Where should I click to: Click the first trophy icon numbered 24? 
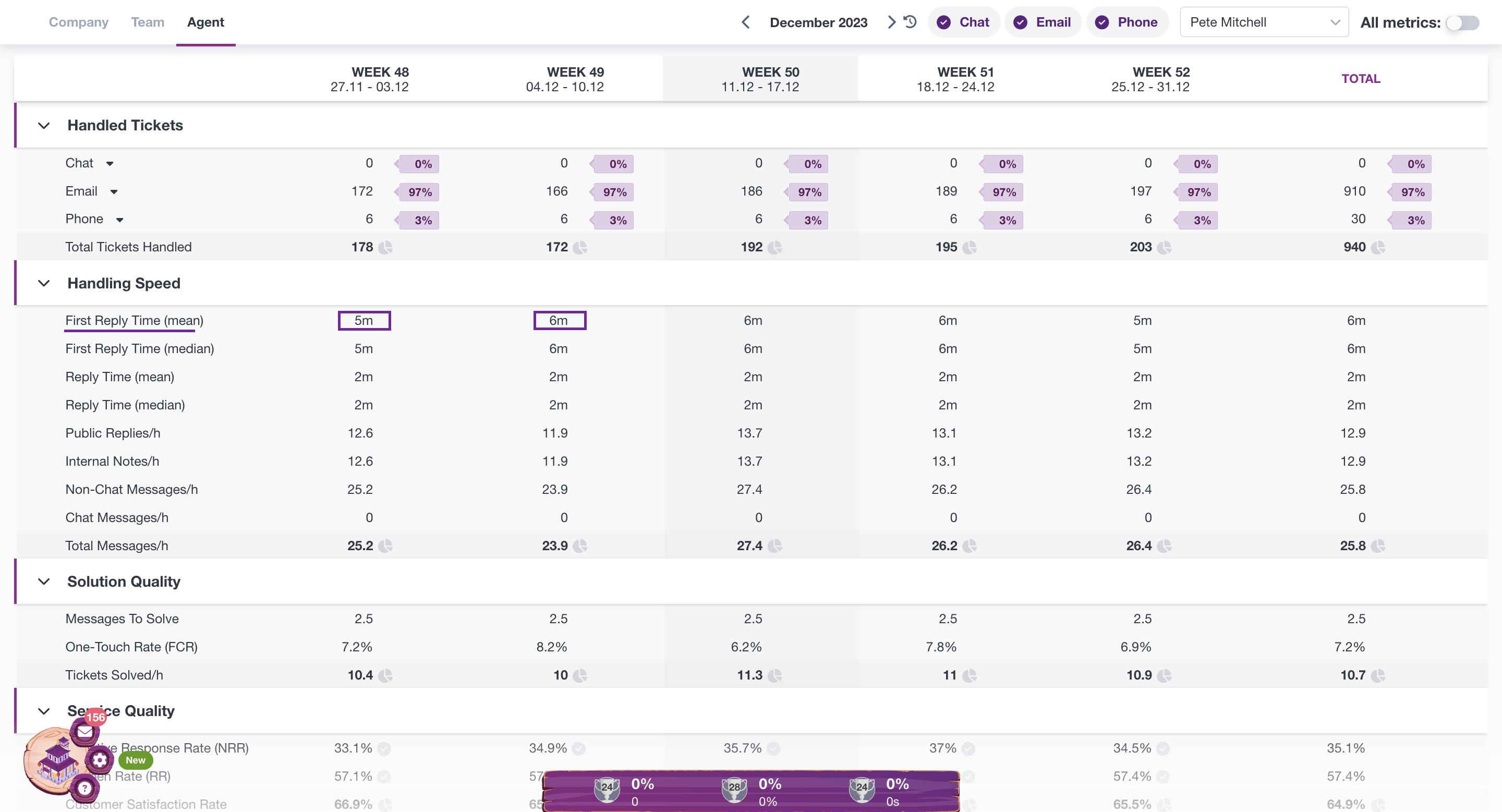click(607, 789)
